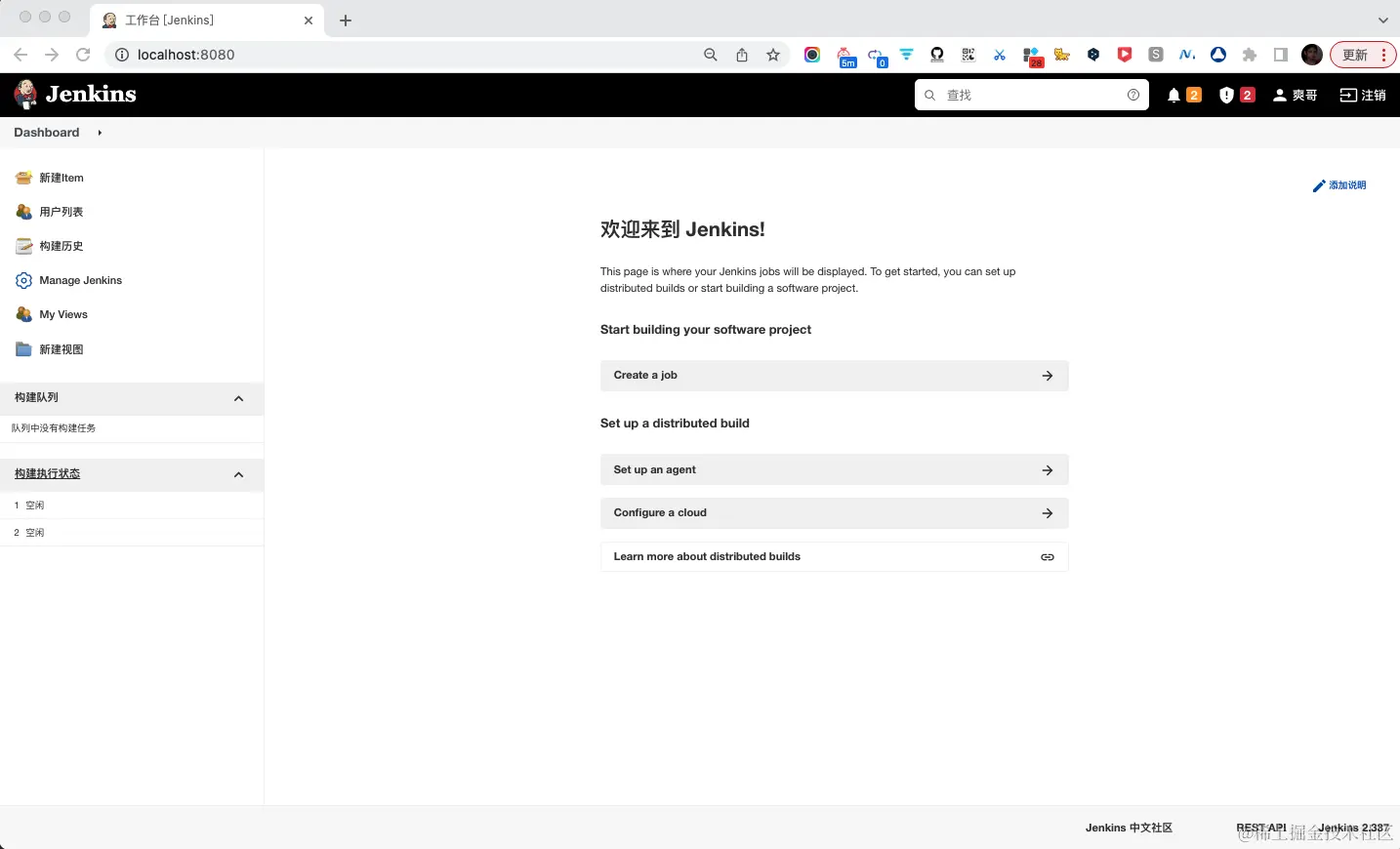
Task: Click 添加说明 to add a description
Action: pos(1339,185)
